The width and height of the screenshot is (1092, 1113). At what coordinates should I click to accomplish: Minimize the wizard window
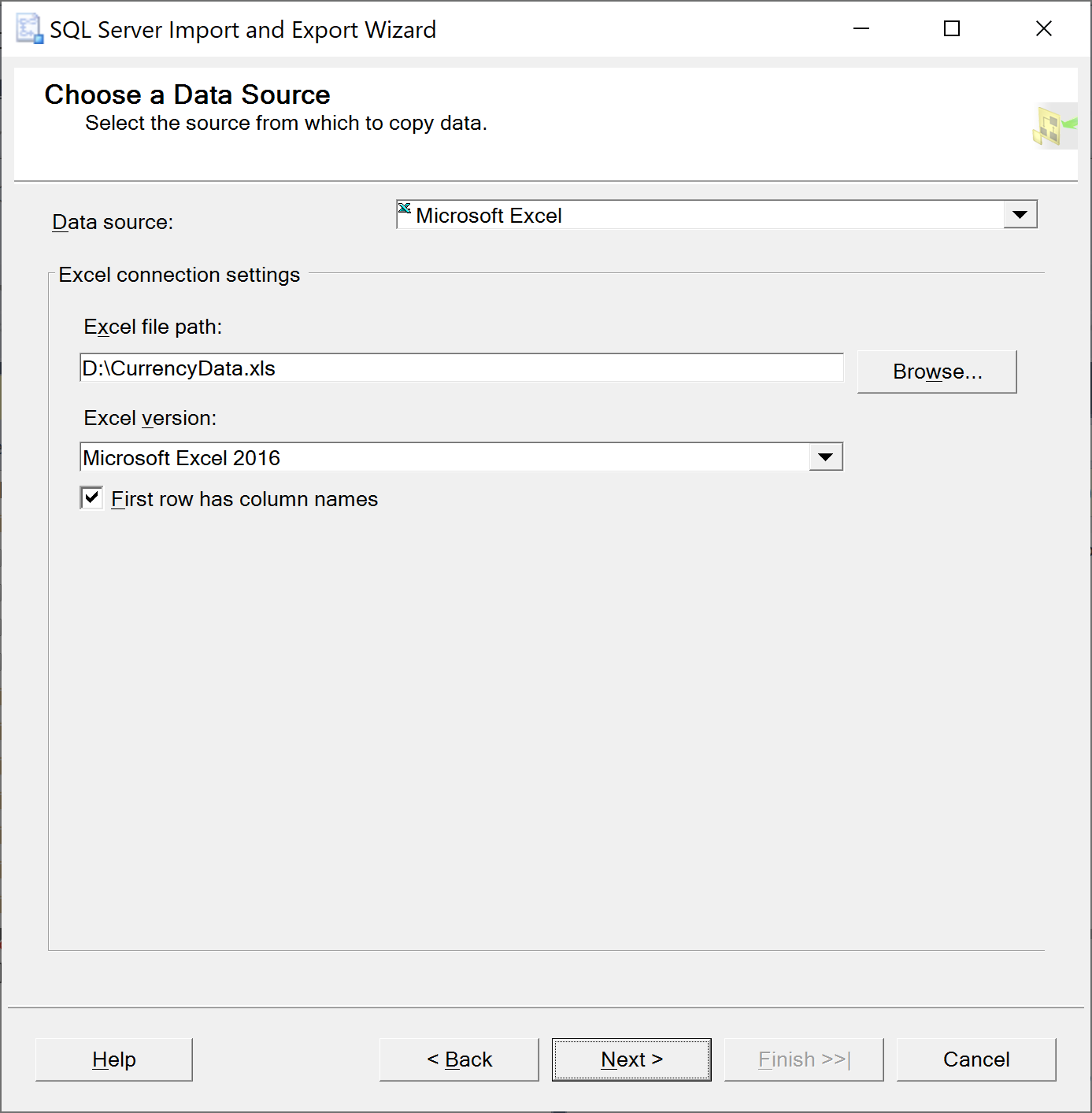(x=861, y=29)
